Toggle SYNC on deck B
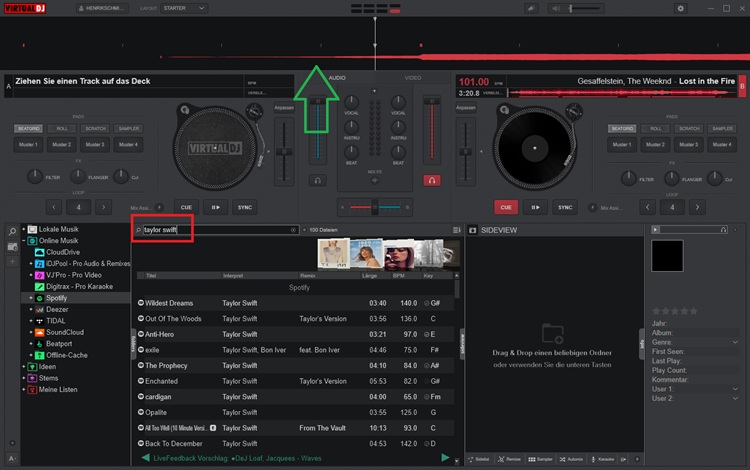750x470 pixels. click(565, 208)
